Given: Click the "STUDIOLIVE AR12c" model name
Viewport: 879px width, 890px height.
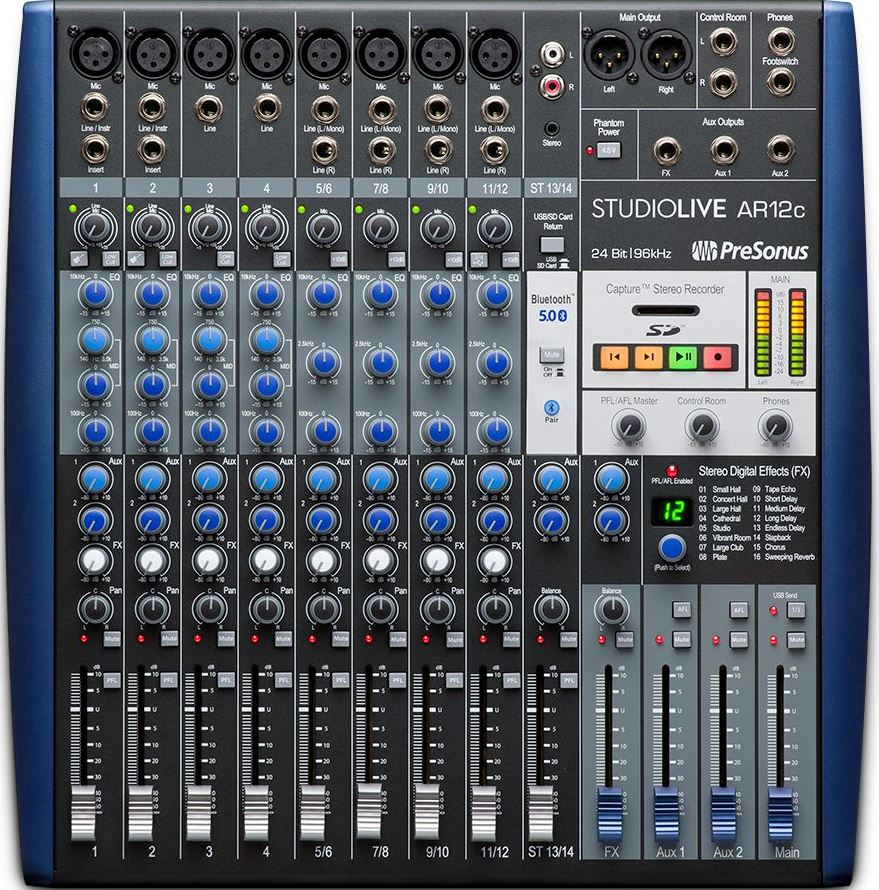Looking at the screenshot, I should tap(698, 209).
